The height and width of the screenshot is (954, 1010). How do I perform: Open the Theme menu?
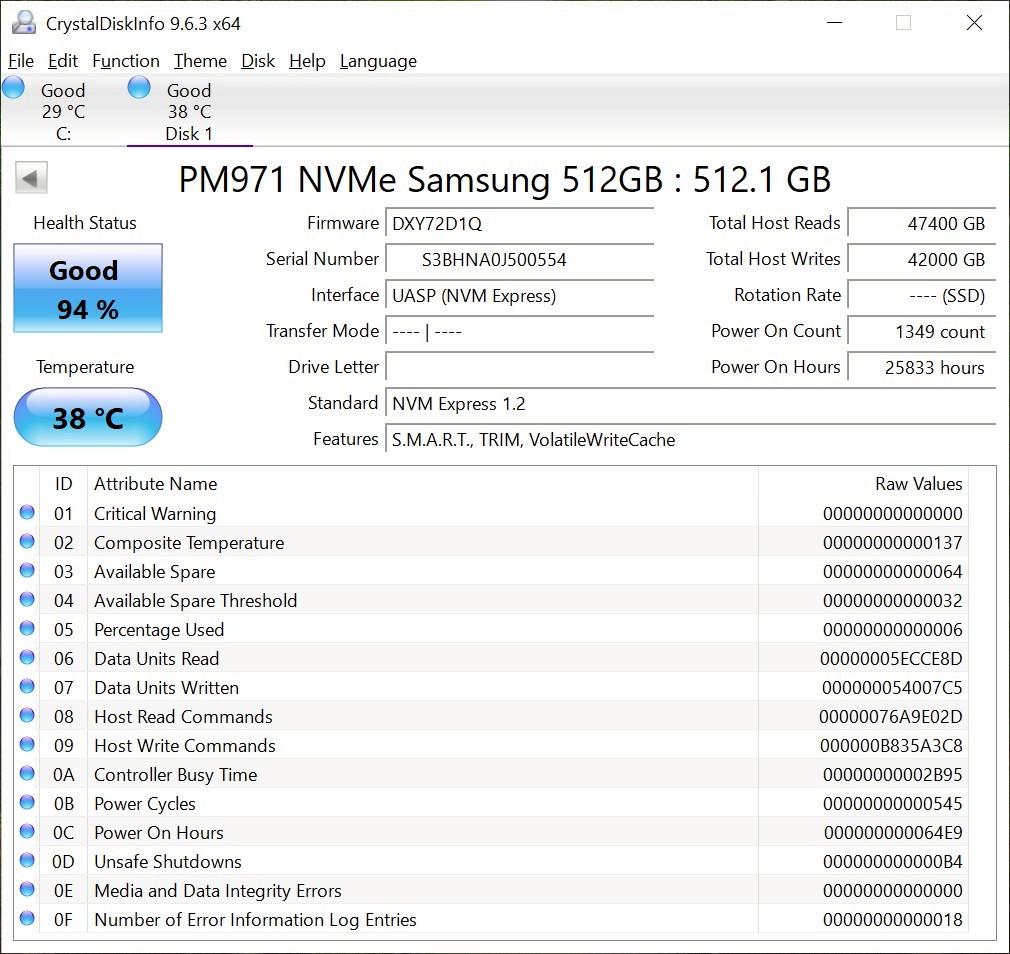200,61
